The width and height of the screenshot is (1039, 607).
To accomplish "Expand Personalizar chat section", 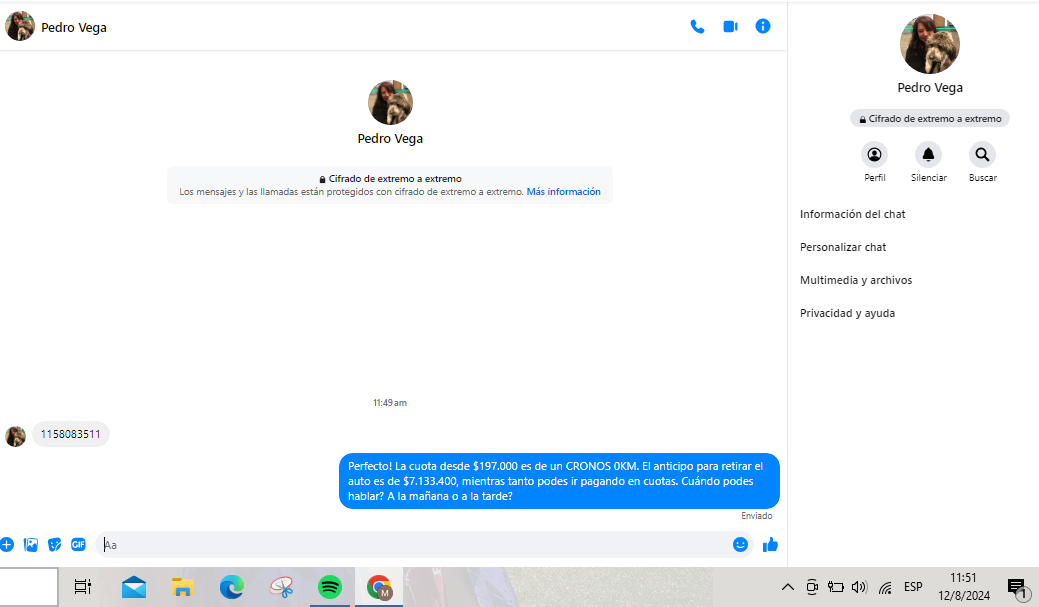I will (843, 247).
